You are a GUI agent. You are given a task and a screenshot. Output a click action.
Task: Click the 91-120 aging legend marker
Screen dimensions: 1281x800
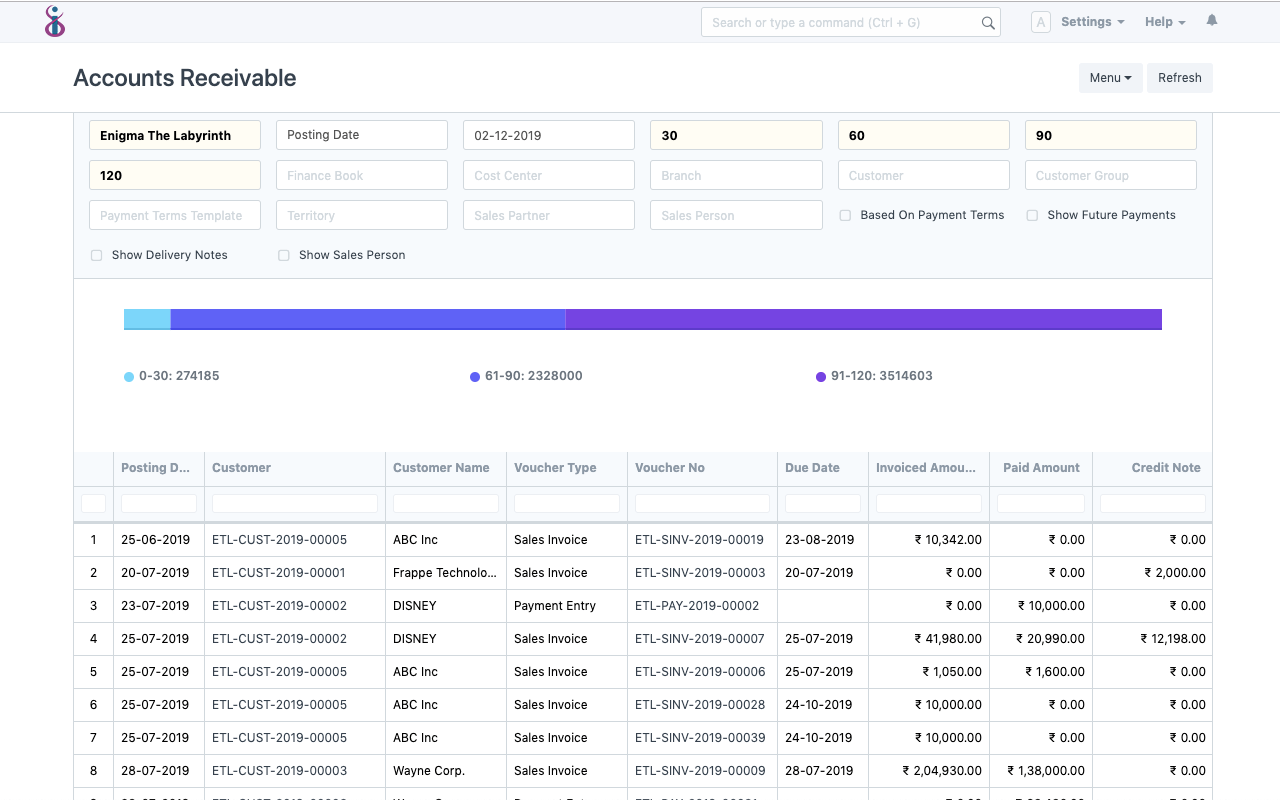pos(820,376)
